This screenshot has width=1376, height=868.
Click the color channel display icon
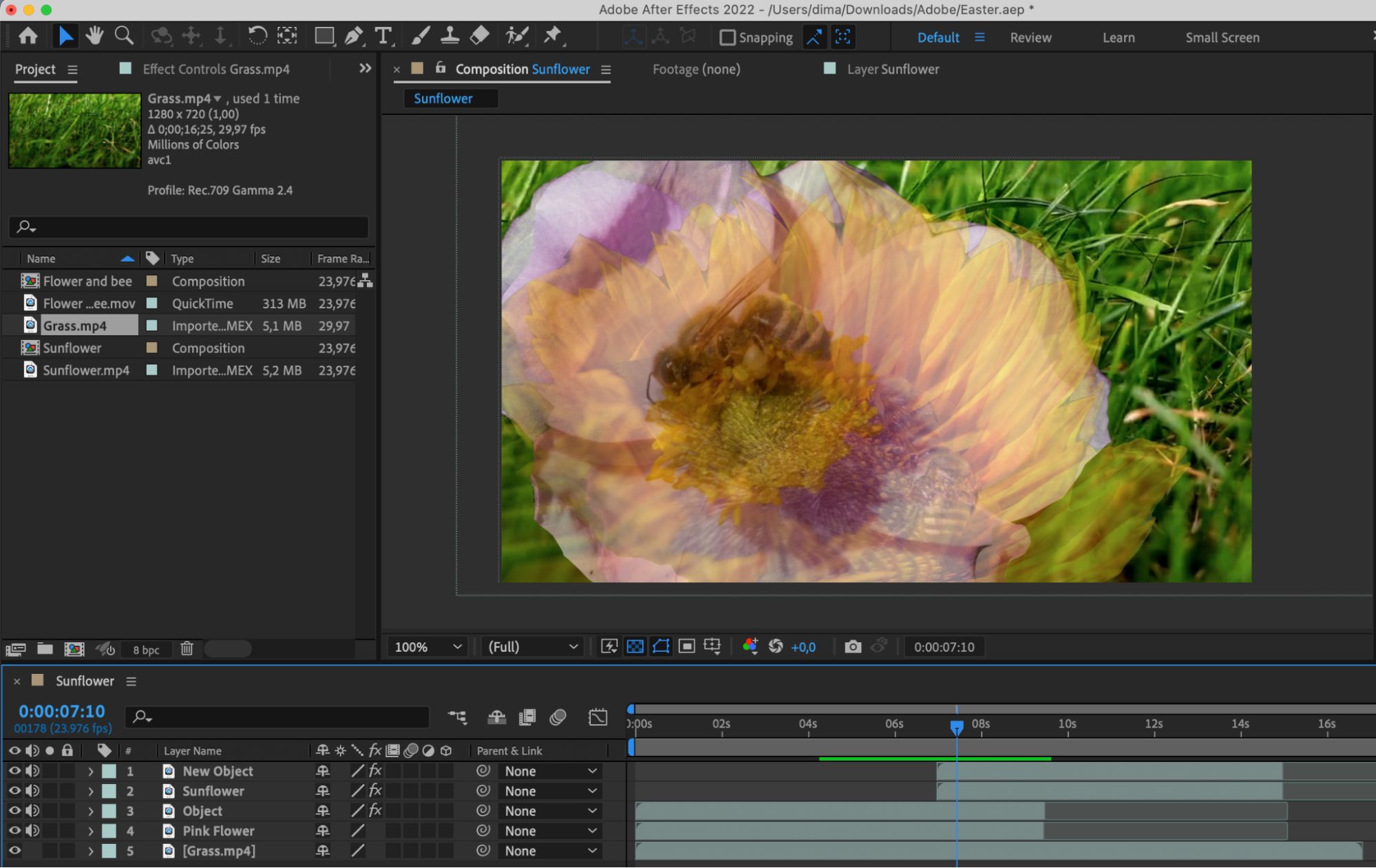click(750, 646)
